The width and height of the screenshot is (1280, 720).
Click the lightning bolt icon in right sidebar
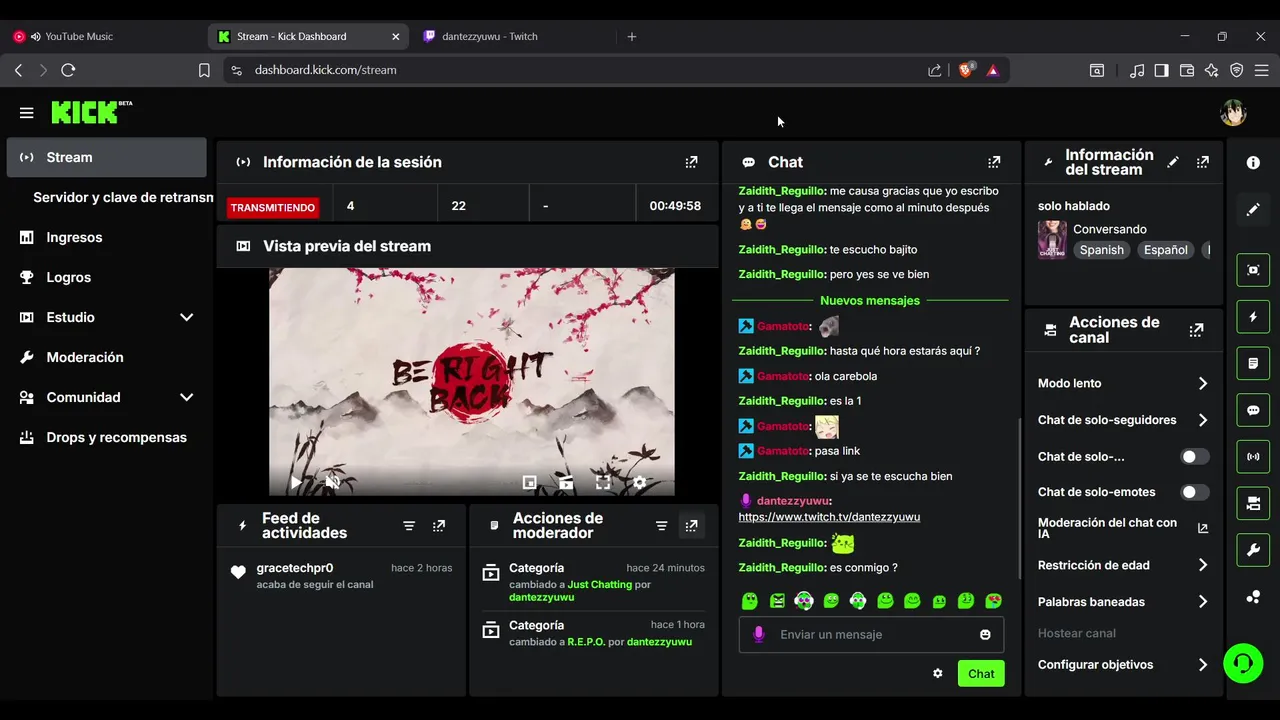click(x=1253, y=317)
